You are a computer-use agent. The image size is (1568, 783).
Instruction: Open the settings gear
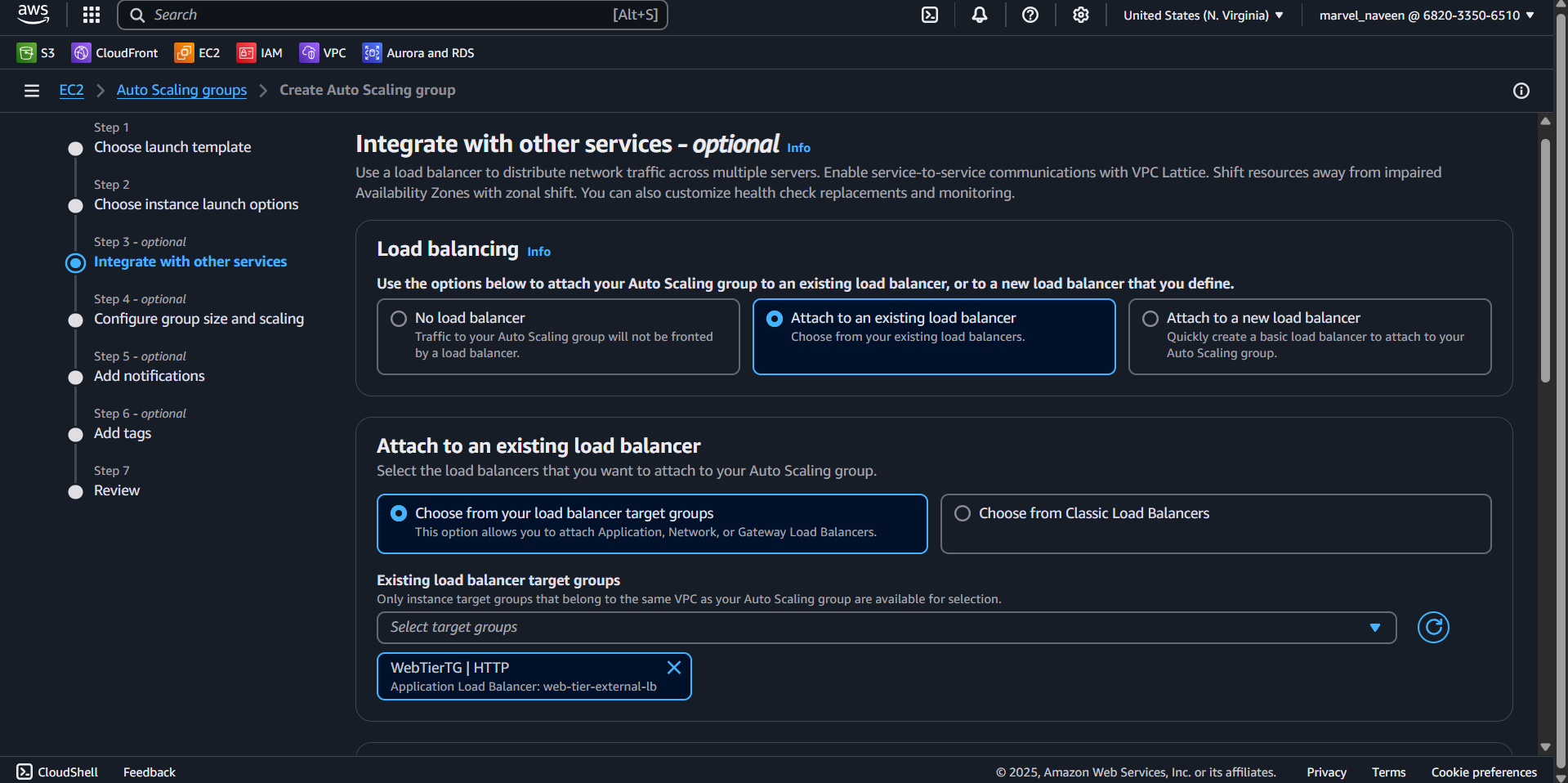1081,15
